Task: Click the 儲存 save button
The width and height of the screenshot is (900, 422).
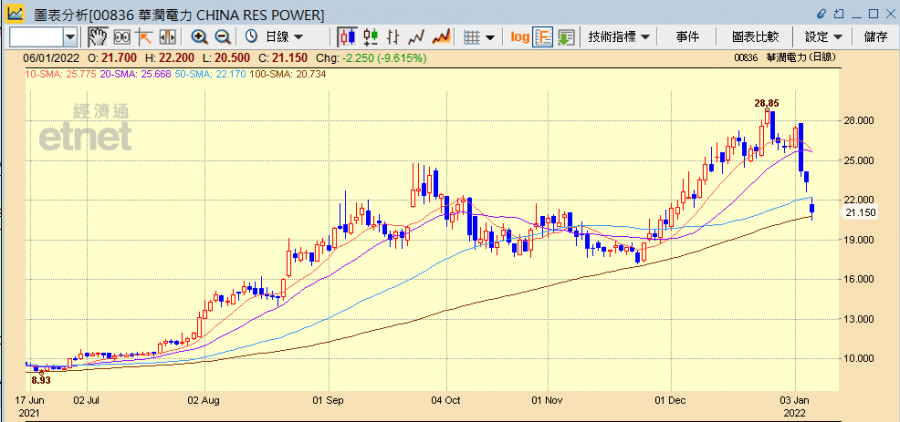Action: pyautogui.click(x=875, y=37)
